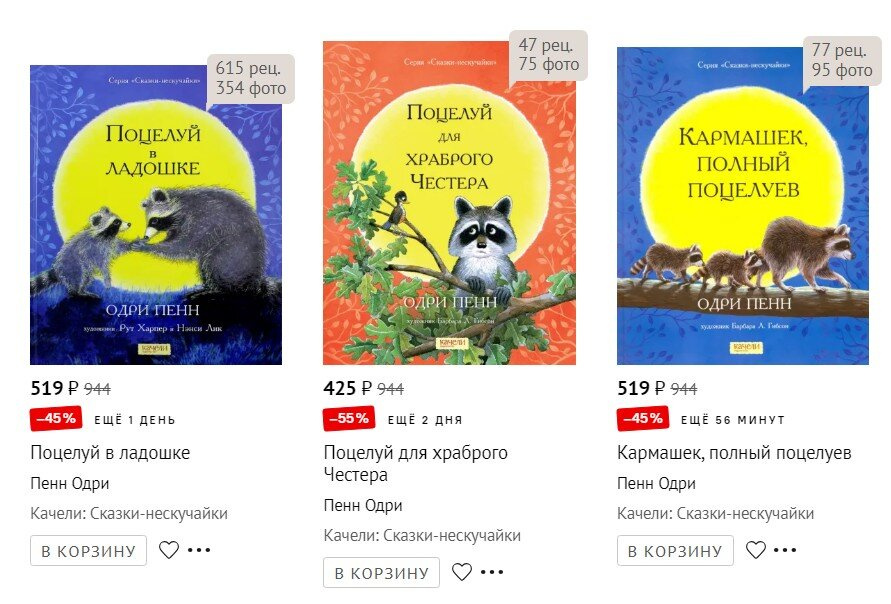Favorite Кармашек, полный поцелуев with heart icon
This screenshot has height=604, width=891.
[756, 550]
